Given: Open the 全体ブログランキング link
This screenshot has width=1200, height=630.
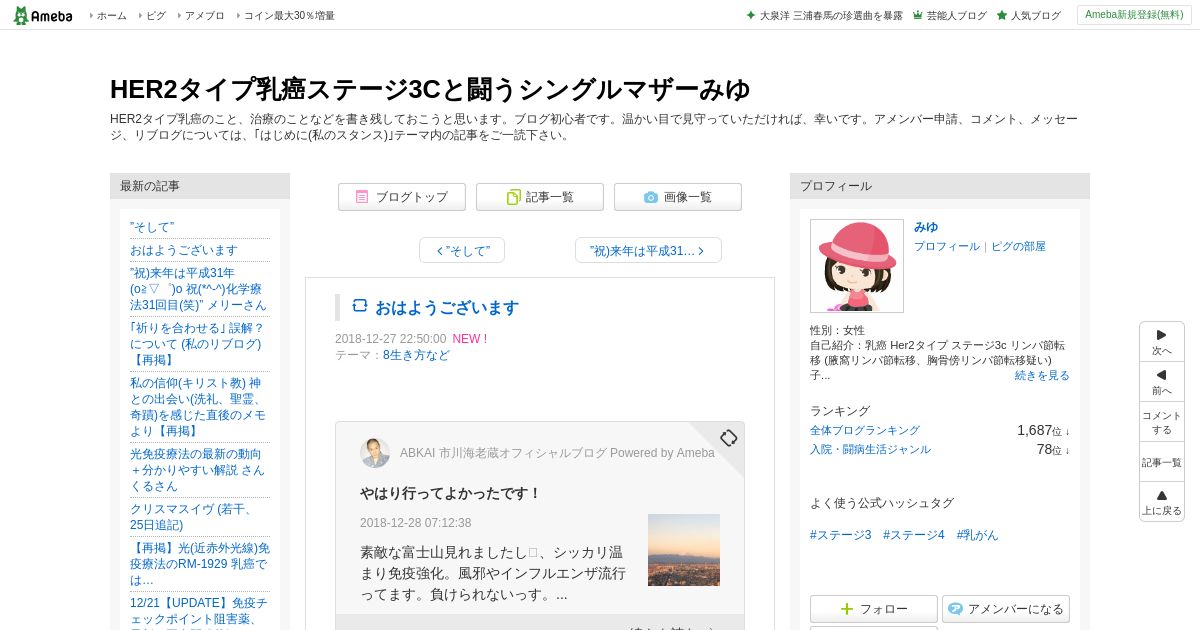Looking at the screenshot, I should coord(865,430).
